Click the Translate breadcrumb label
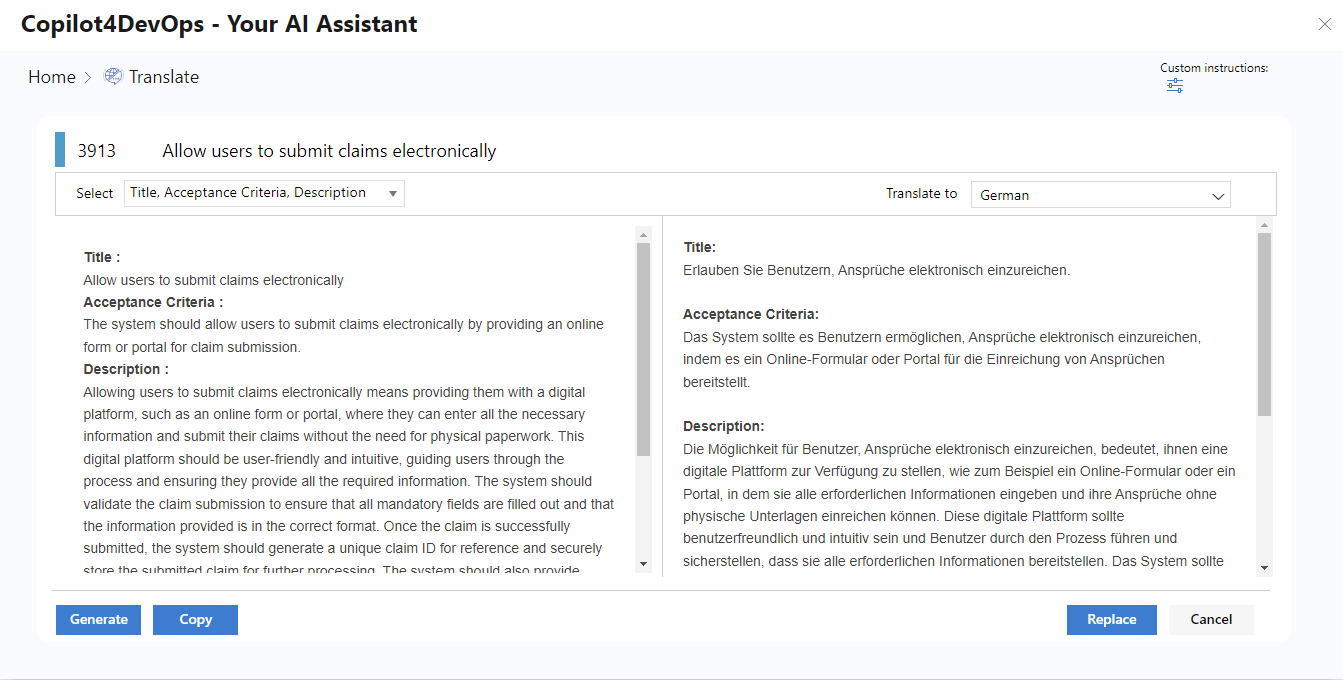The image size is (1343, 680). (164, 77)
